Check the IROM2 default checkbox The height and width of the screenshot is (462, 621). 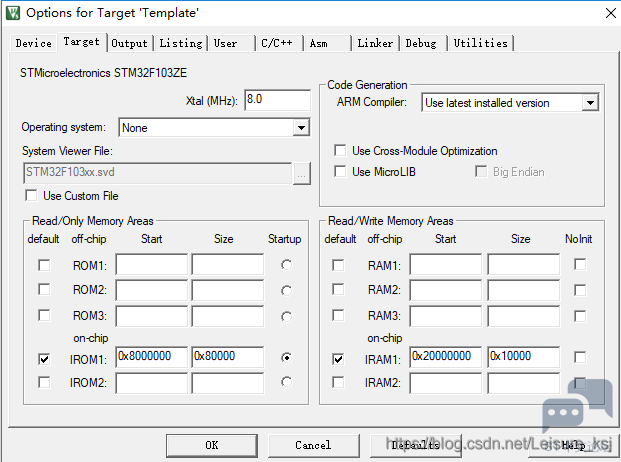[44, 382]
